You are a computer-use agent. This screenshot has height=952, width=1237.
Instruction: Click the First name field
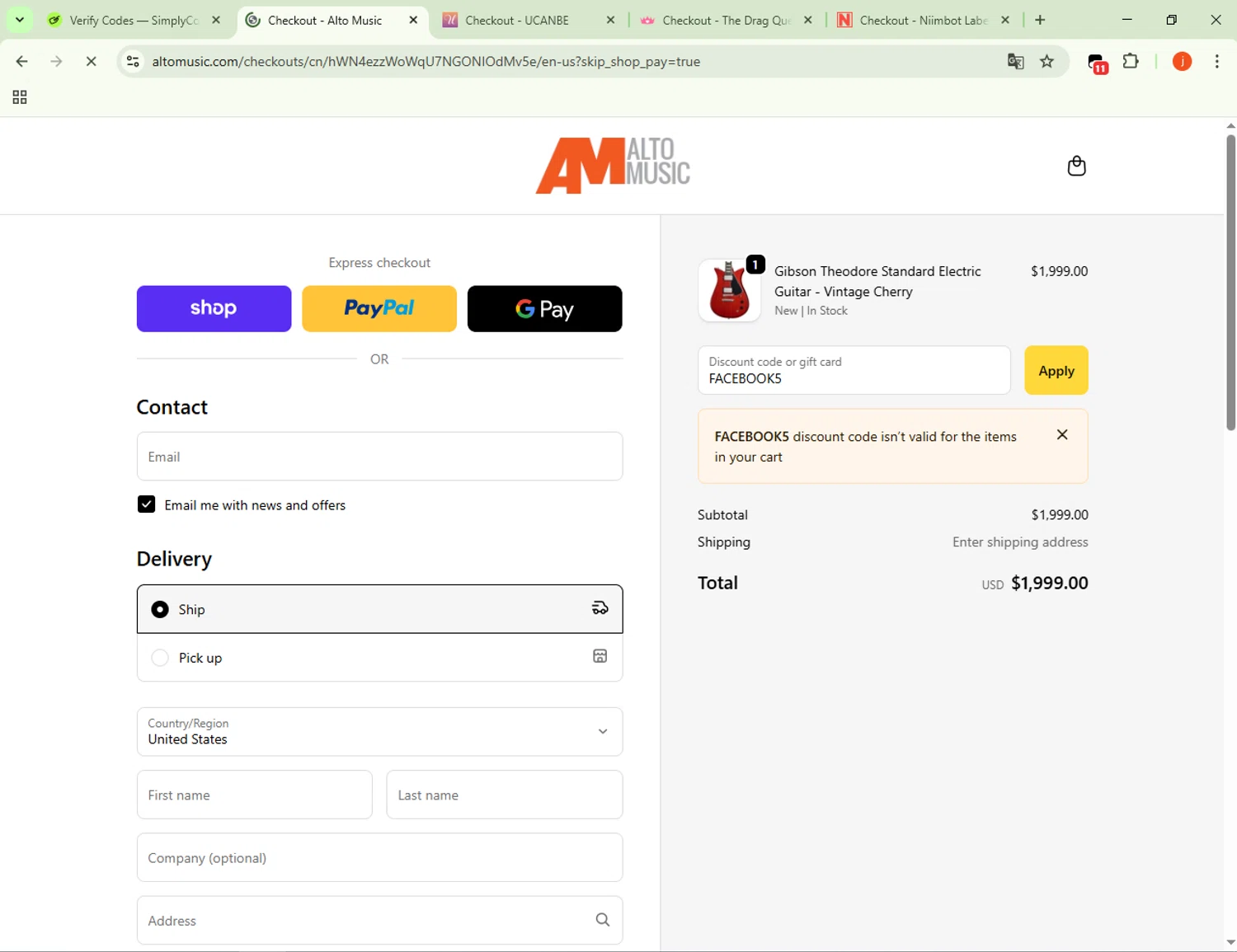(254, 795)
